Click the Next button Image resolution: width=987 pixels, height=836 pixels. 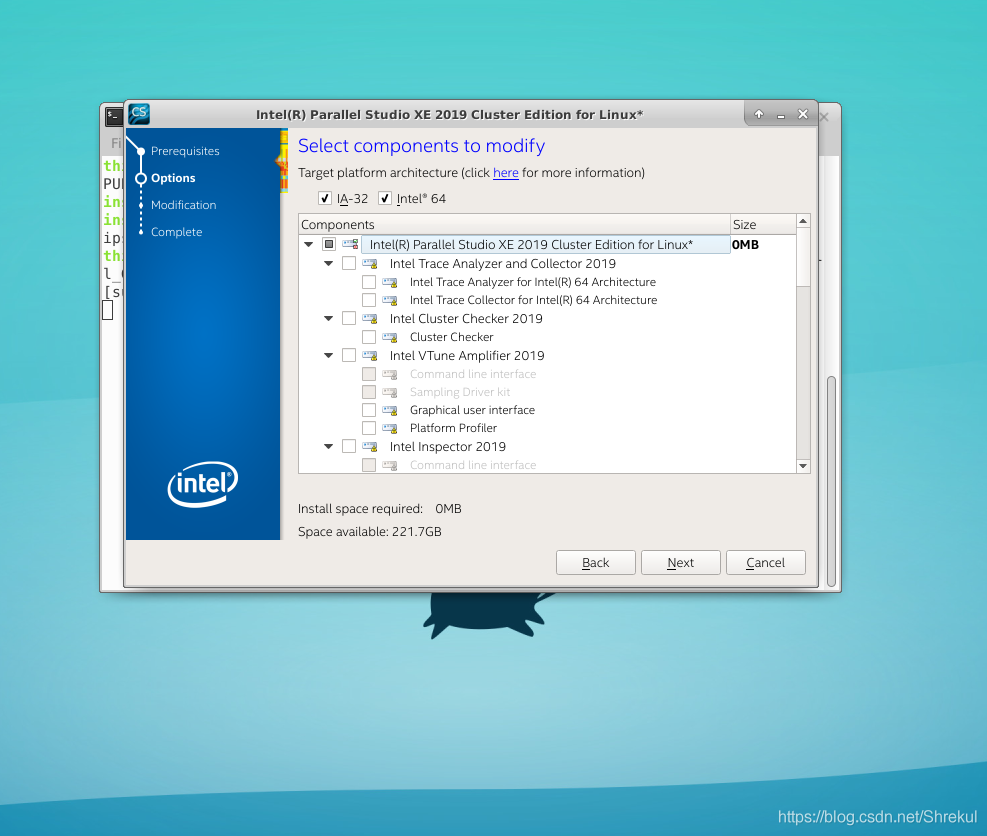click(680, 563)
